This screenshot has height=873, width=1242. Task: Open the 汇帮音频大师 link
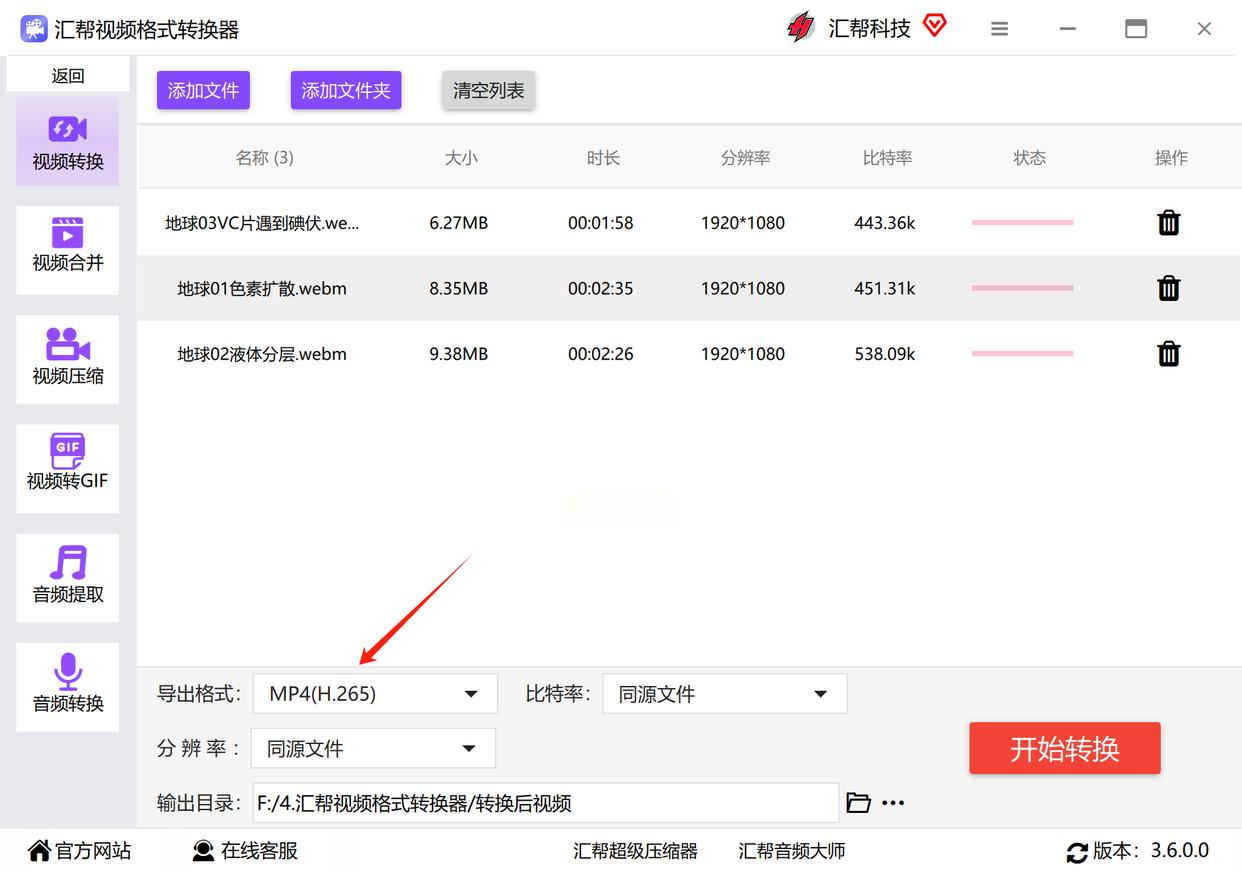click(791, 851)
